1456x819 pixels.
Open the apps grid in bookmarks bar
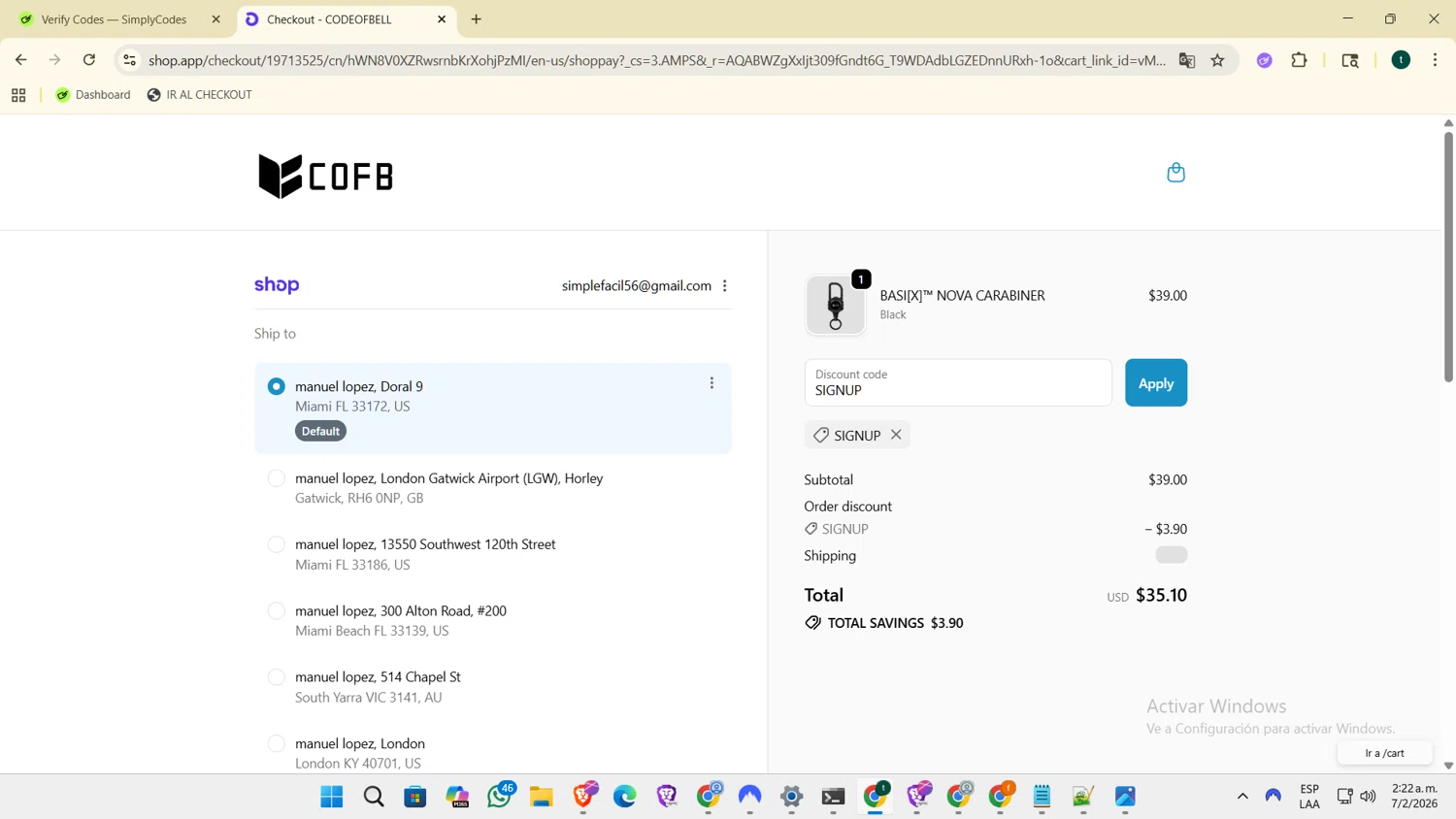pos(18,95)
